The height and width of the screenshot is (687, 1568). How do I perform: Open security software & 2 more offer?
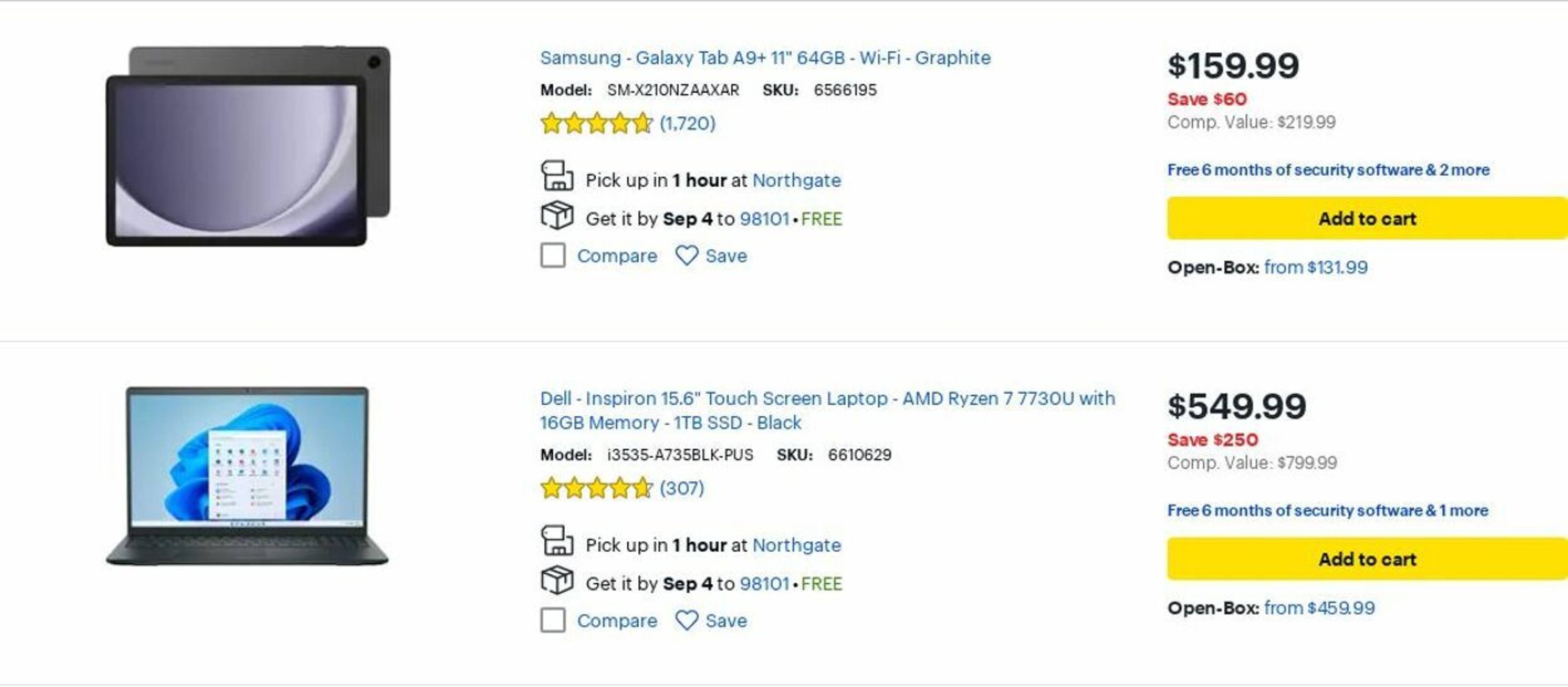point(1328,170)
